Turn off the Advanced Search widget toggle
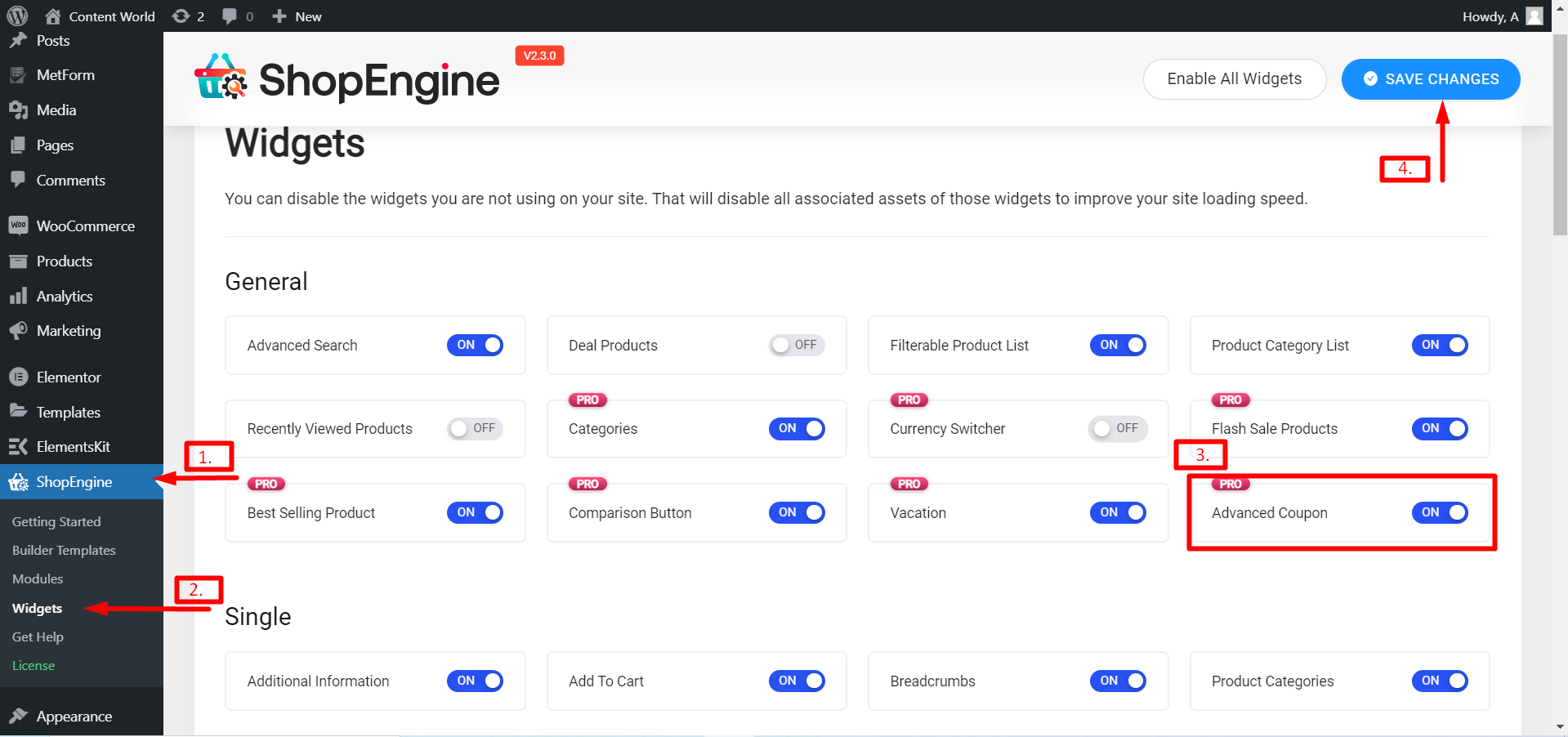Screen dimensions: 1568x737 475,345
